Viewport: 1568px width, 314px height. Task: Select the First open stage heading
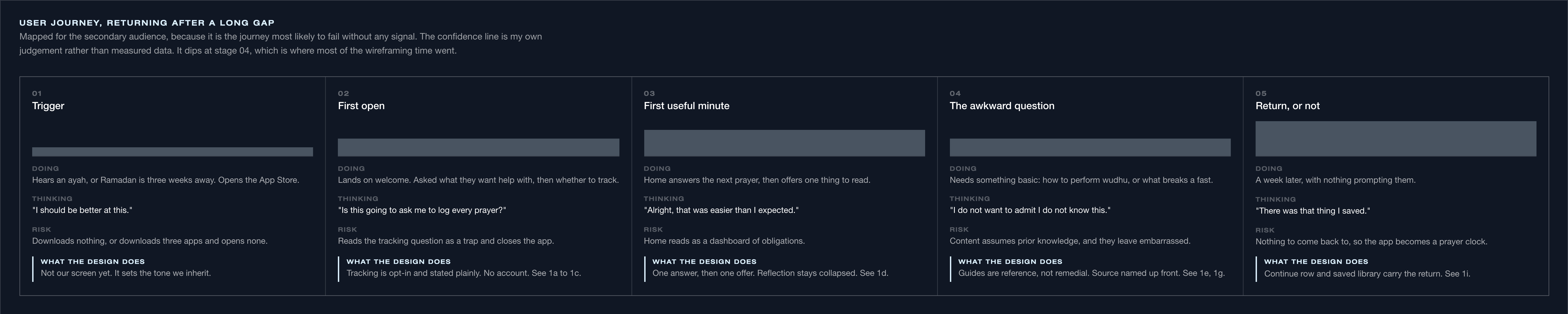coord(361,106)
